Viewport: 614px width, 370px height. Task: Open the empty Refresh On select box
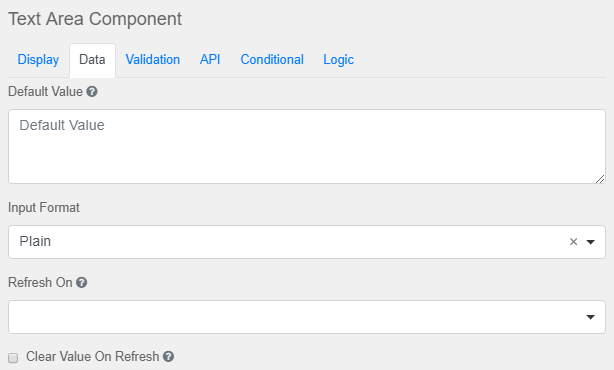click(307, 317)
